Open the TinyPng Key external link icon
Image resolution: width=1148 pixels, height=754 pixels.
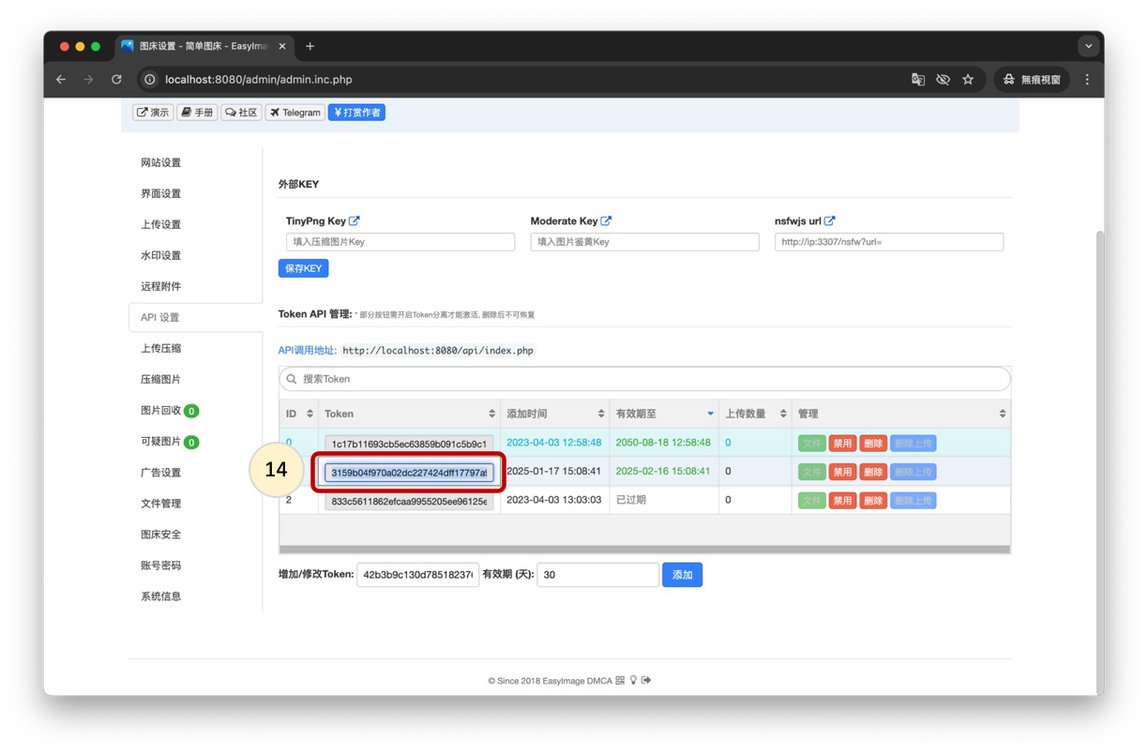tap(354, 221)
